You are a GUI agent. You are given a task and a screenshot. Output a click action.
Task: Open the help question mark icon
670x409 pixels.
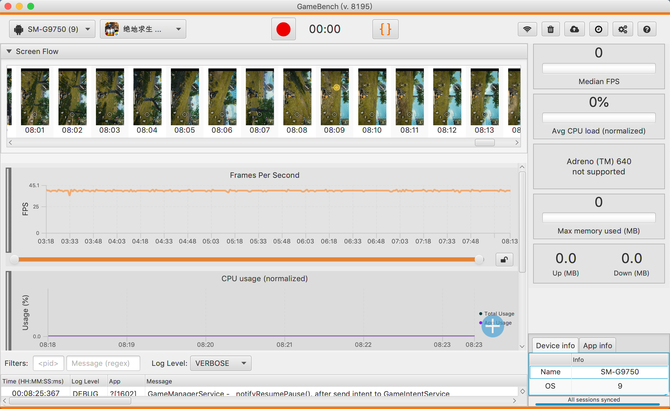pos(646,29)
